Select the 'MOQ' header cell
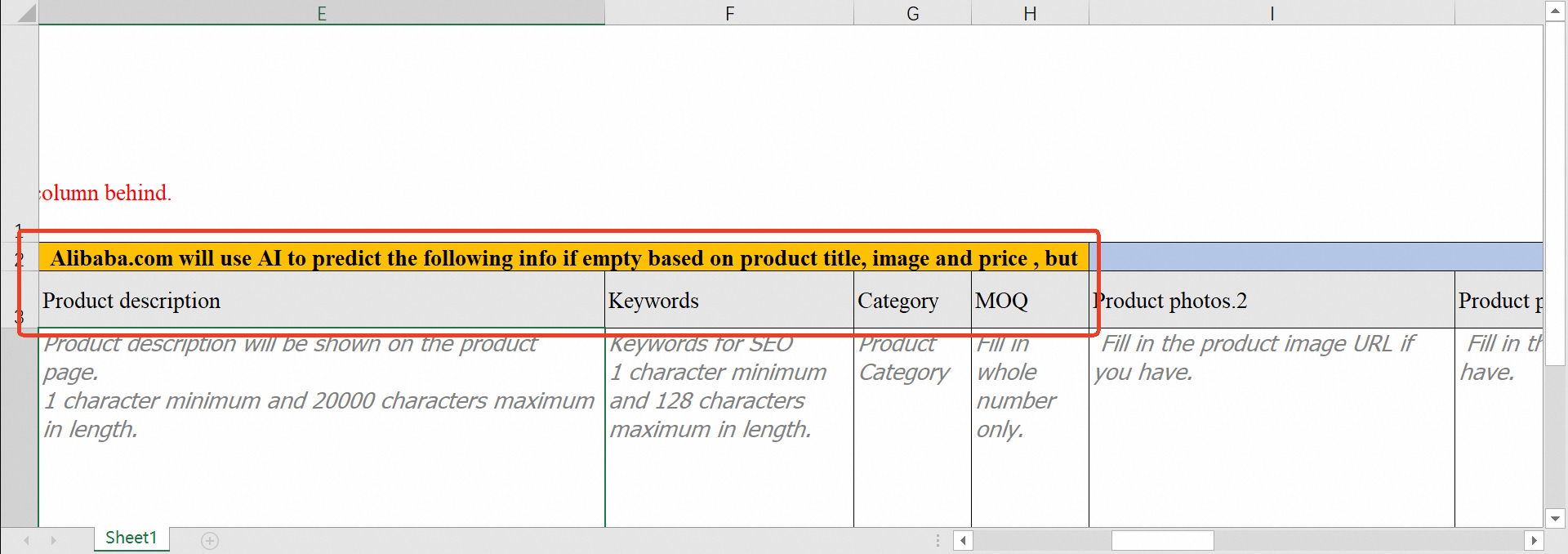The image size is (1568, 554). pyautogui.click(x=1030, y=300)
